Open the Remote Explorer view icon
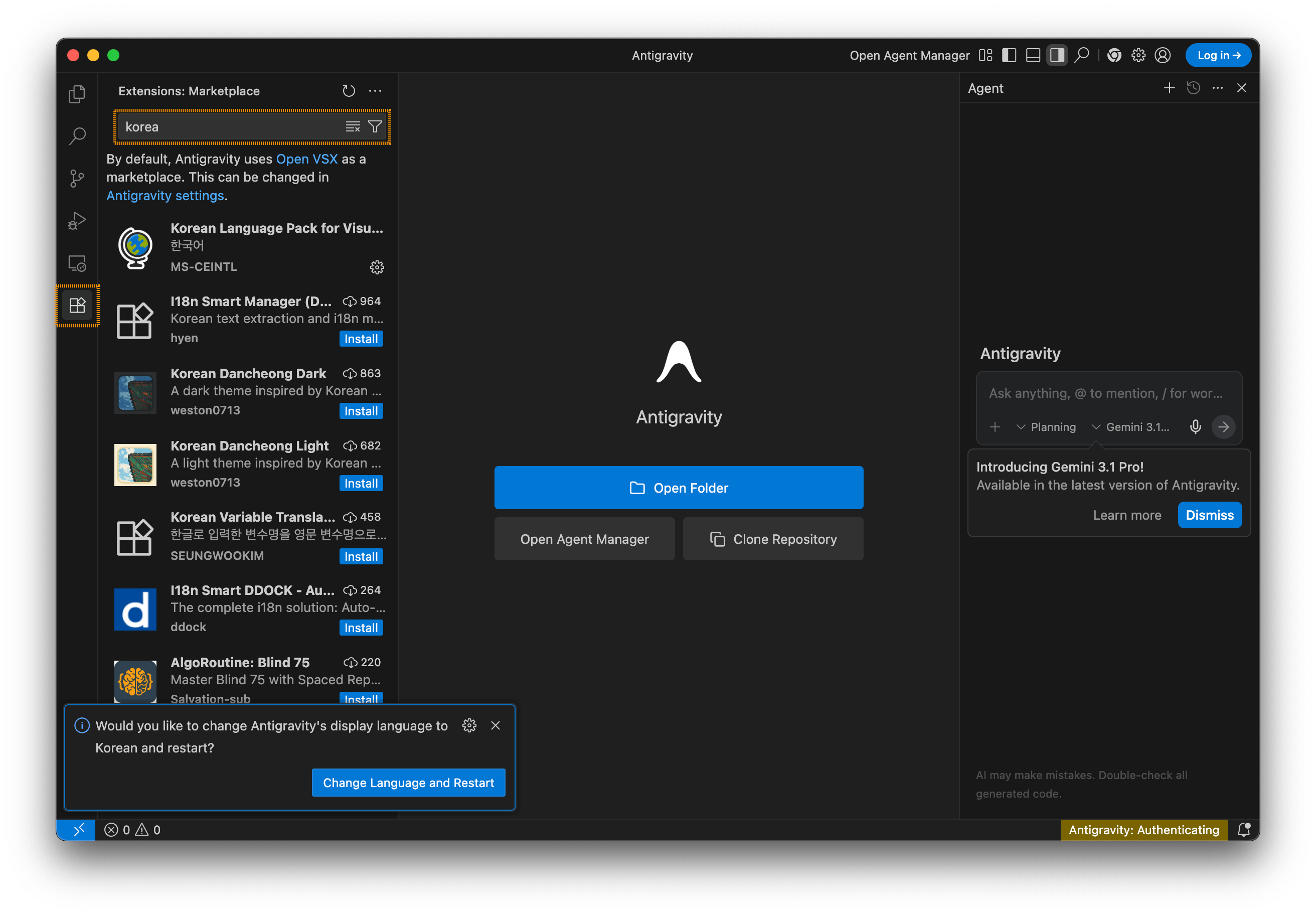The height and width of the screenshot is (915, 1316). pyautogui.click(x=77, y=263)
